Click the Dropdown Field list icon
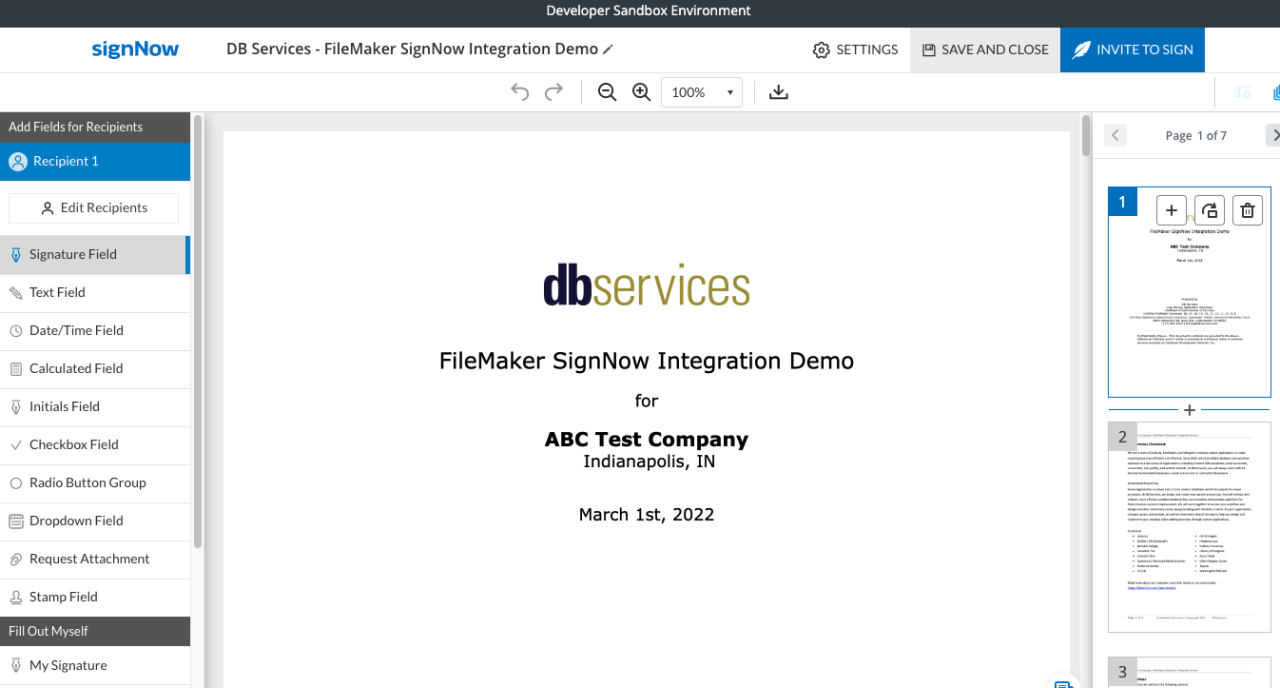The width and height of the screenshot is (1280, 688). tap(16, 520)
